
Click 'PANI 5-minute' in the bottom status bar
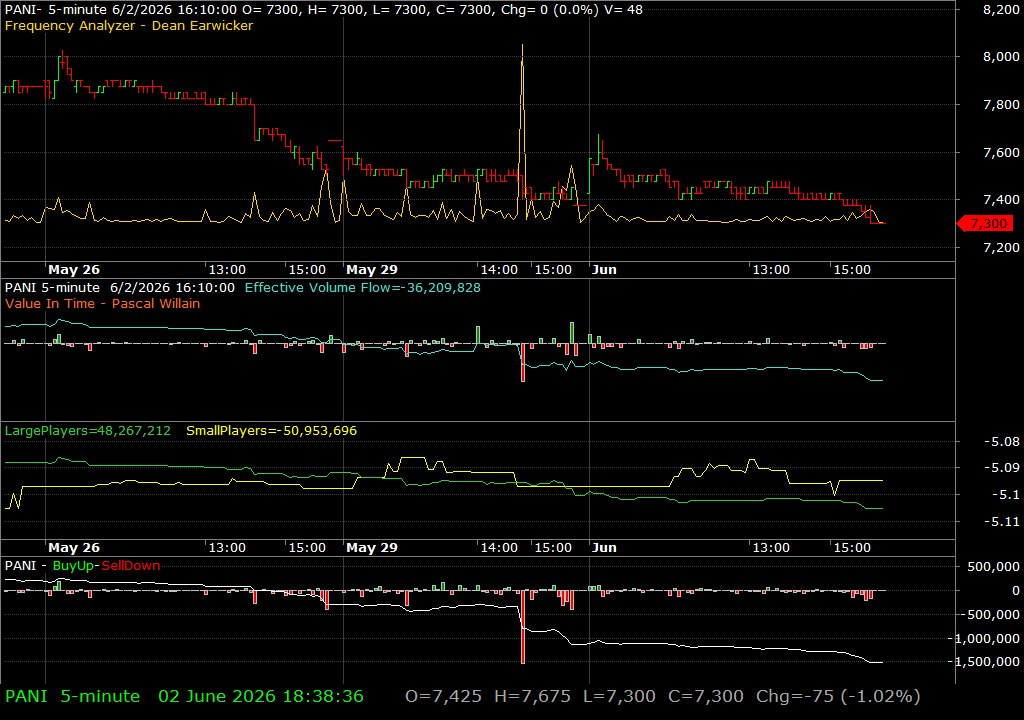72,696
